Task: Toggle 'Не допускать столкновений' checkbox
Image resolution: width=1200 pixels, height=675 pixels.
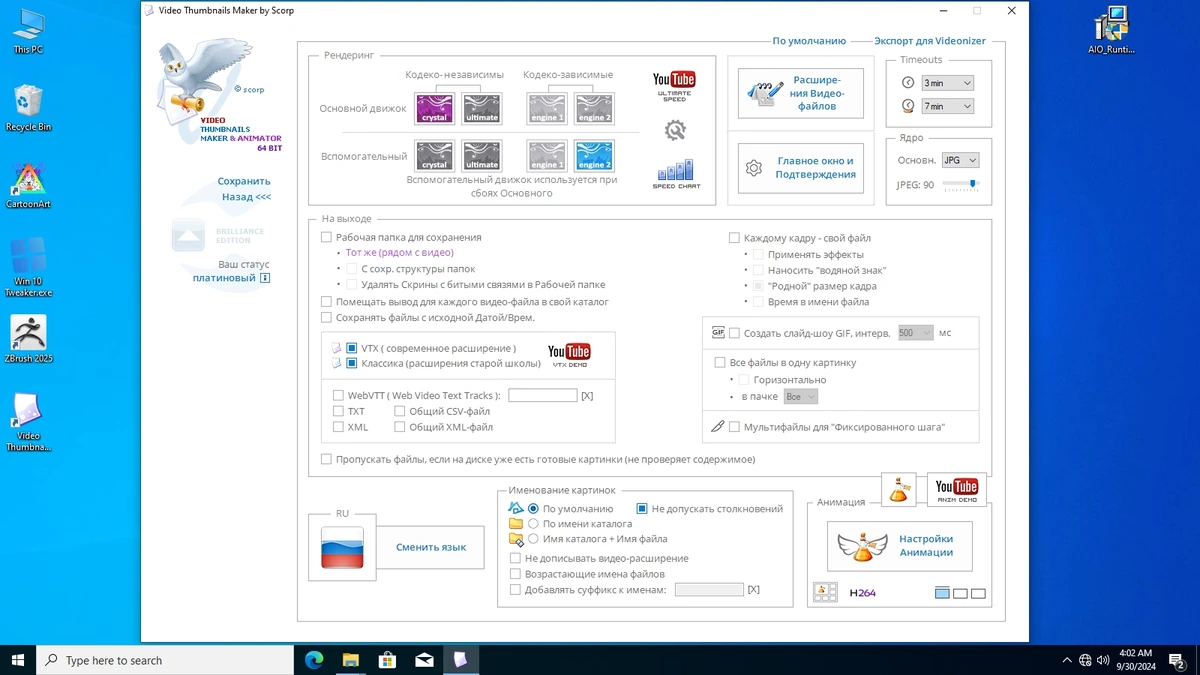Action: tap(642, 509)
